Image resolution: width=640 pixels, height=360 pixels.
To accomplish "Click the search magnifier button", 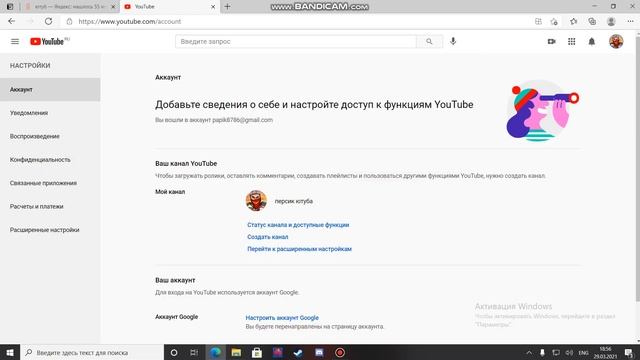I will [x=429, y=41].
